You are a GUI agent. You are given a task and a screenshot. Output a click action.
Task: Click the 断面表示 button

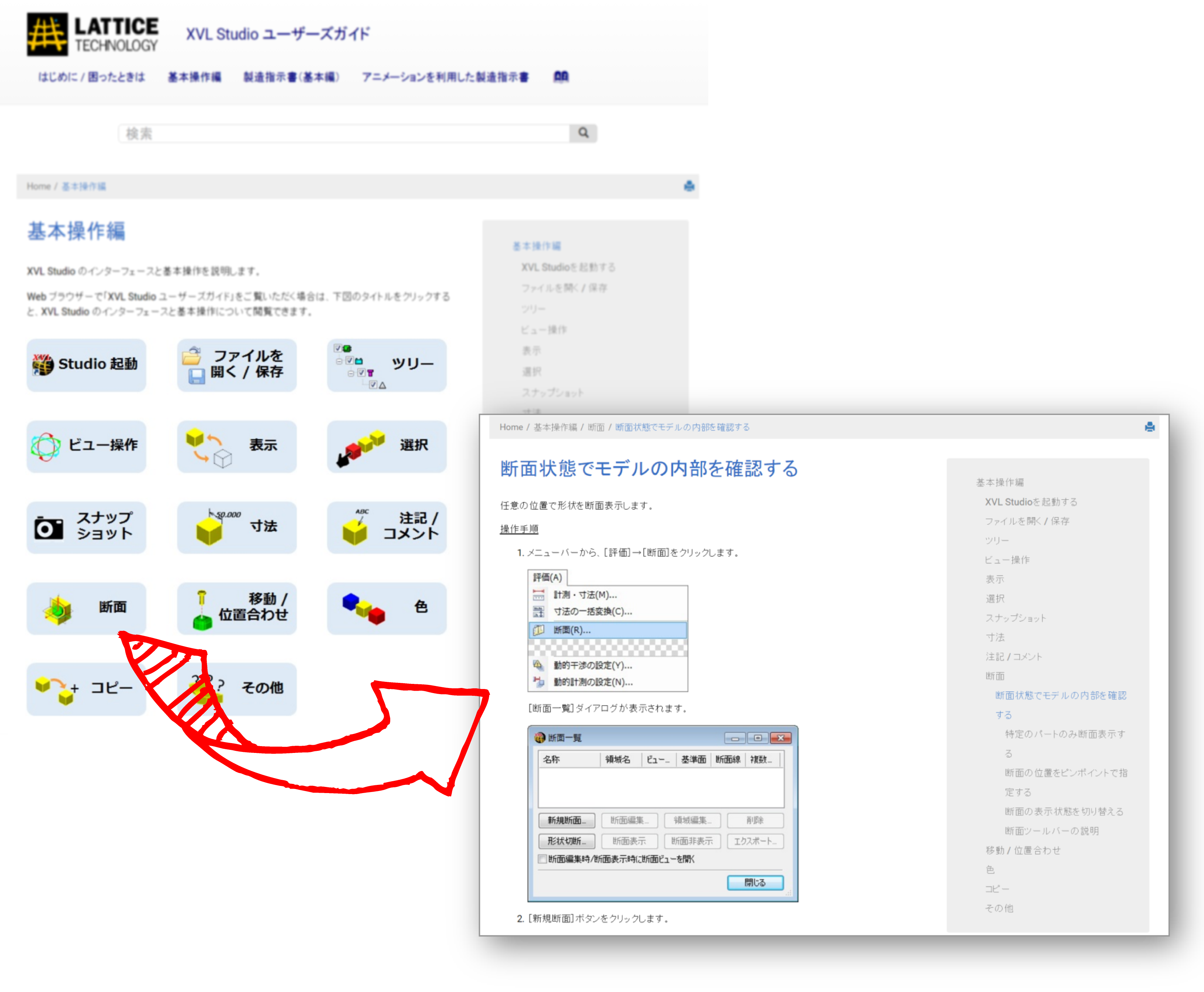(x=630, y=841)
